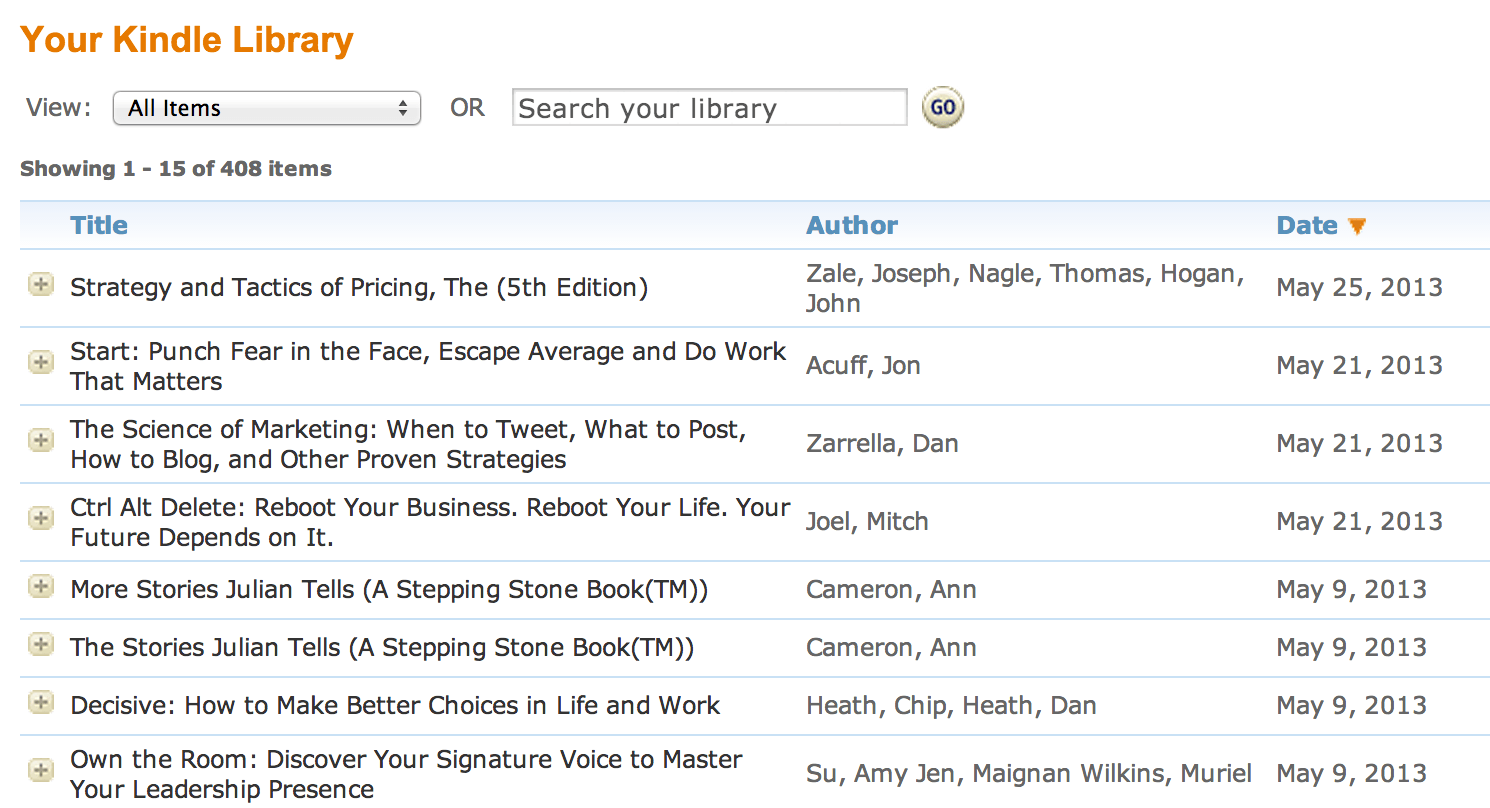
Task: Click plus icon beside More Stories Julian Tells
Action: click(40, 587)
